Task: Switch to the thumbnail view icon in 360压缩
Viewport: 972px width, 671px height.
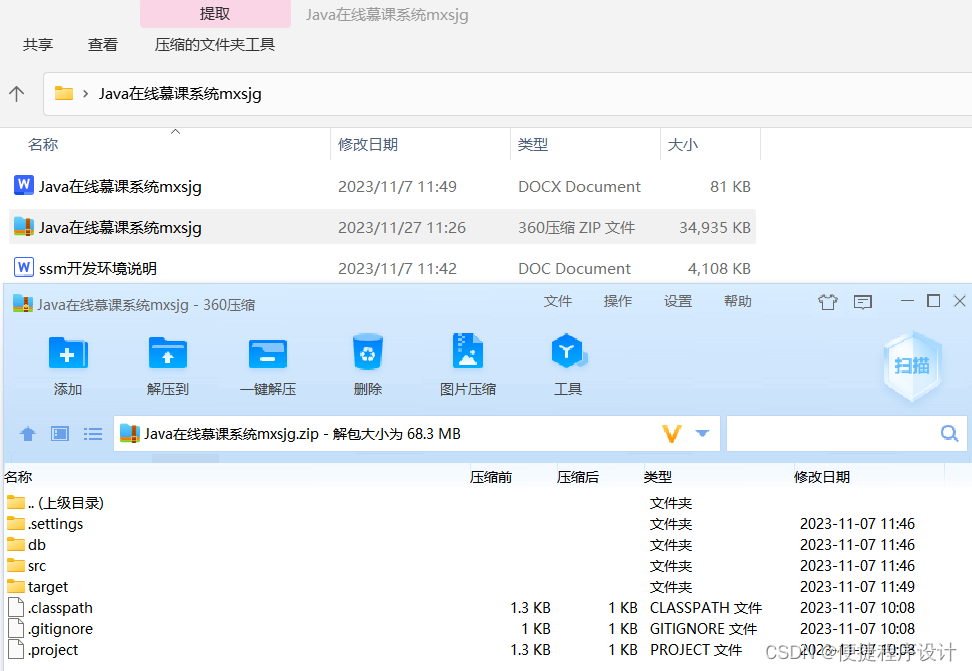Action: [x=60, y=433]
